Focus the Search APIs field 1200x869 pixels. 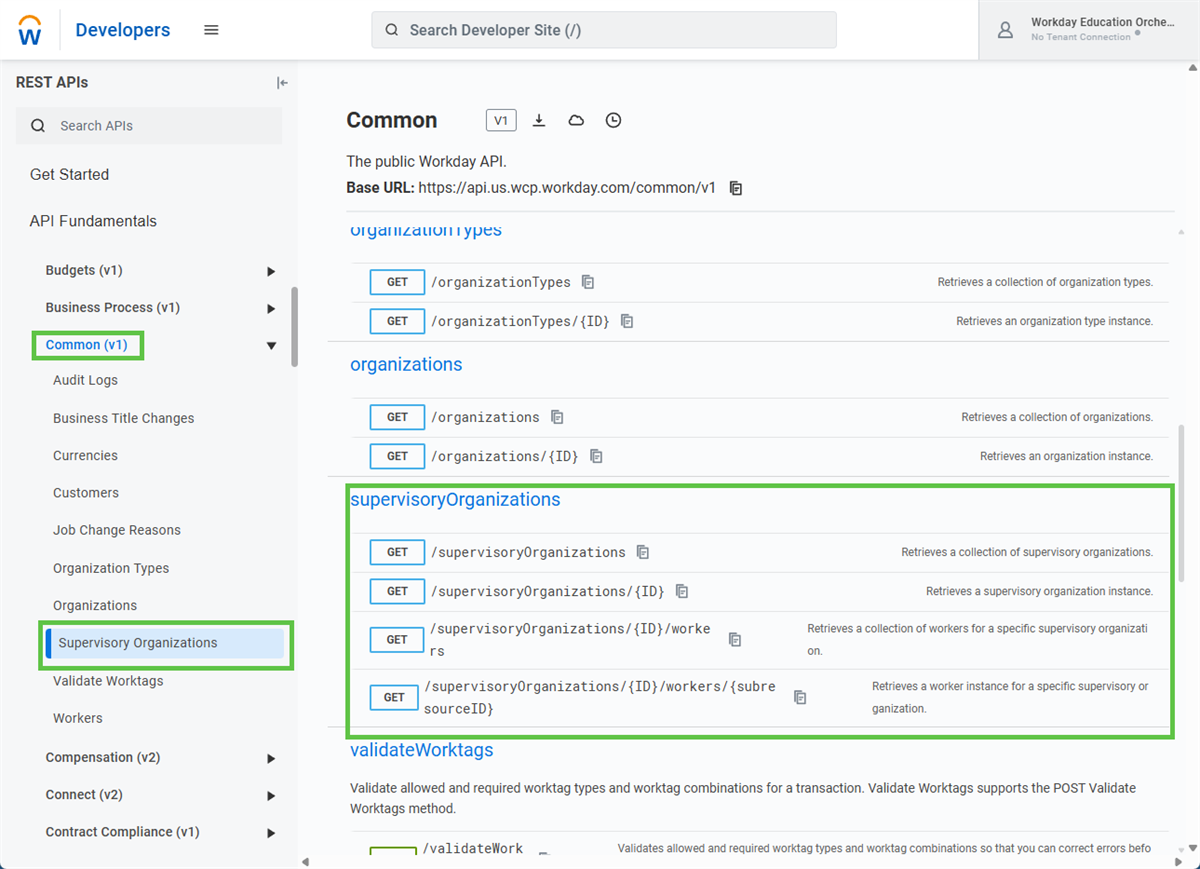click(149, 126)
